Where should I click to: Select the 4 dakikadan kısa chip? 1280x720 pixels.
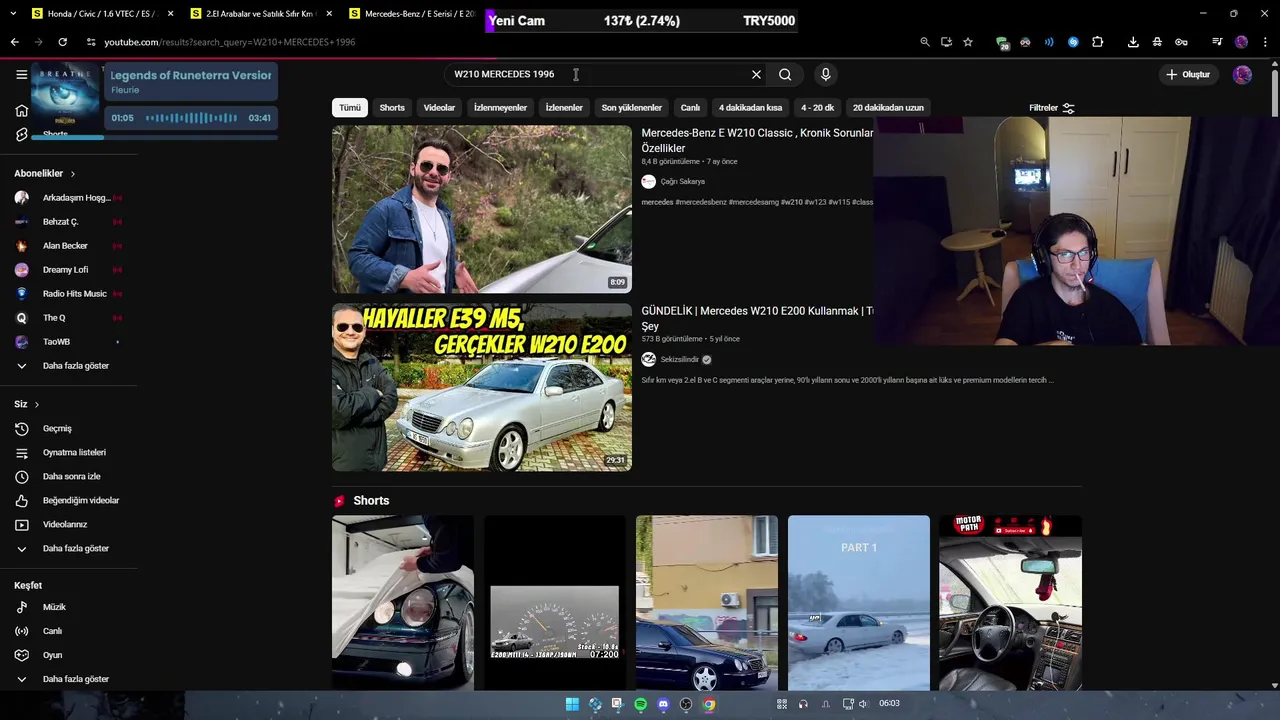tap(750, 108)
